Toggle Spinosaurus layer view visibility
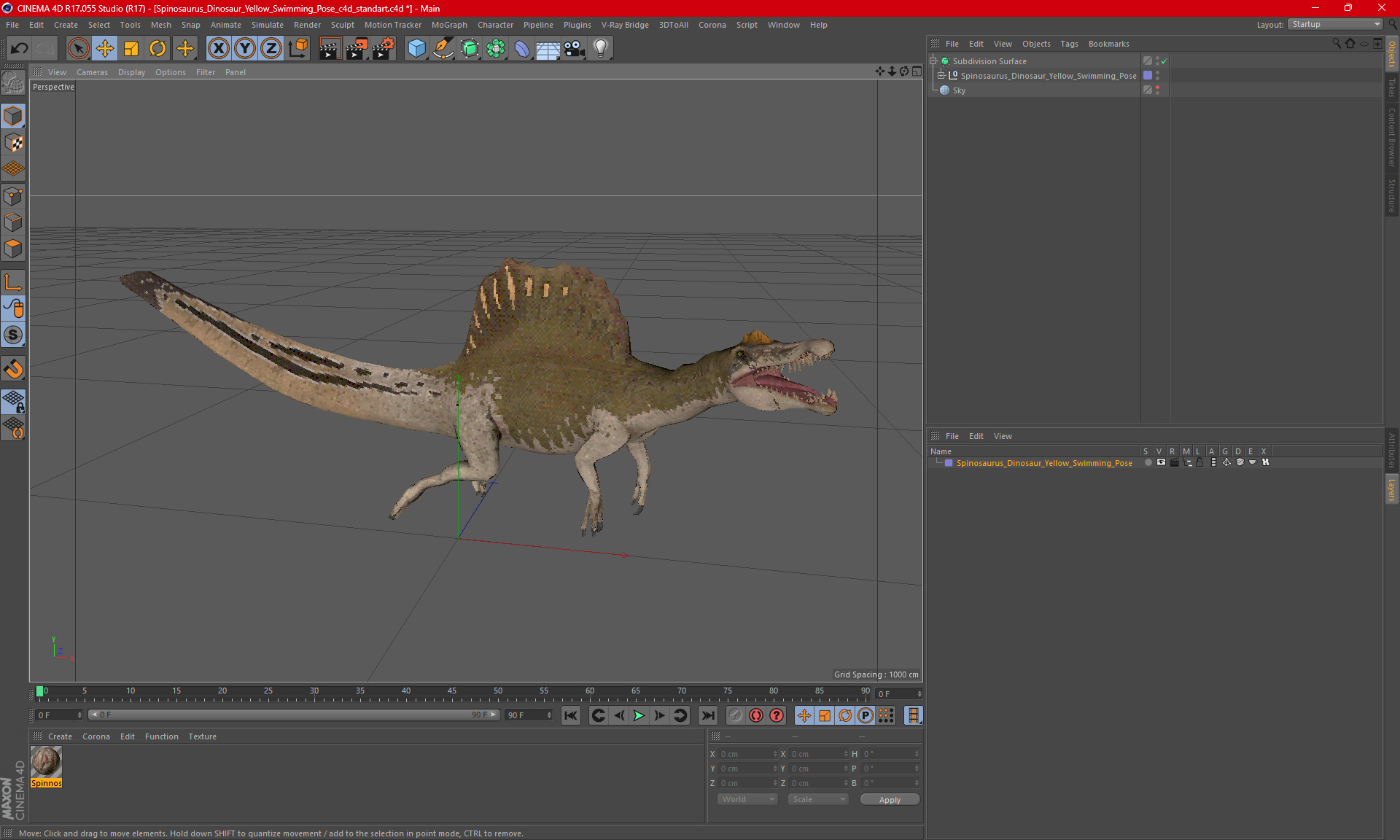Screen dimensions: 1400x840 pyautogui.click(x=1161, y=463)
